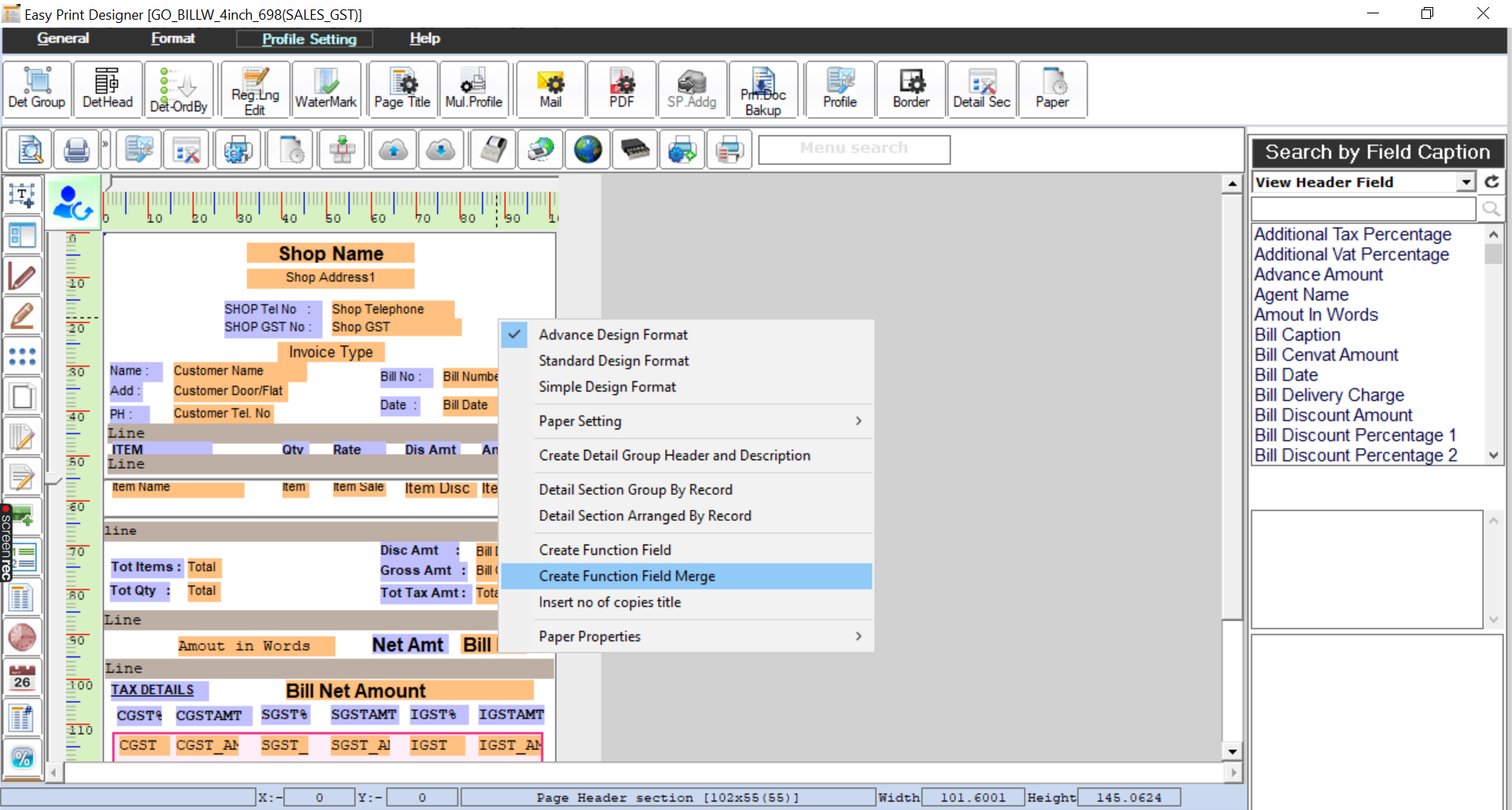This screenshot has width=1512, height=810.
Task: Select Standard Design Format option
Action: click(x=613, y=360)
